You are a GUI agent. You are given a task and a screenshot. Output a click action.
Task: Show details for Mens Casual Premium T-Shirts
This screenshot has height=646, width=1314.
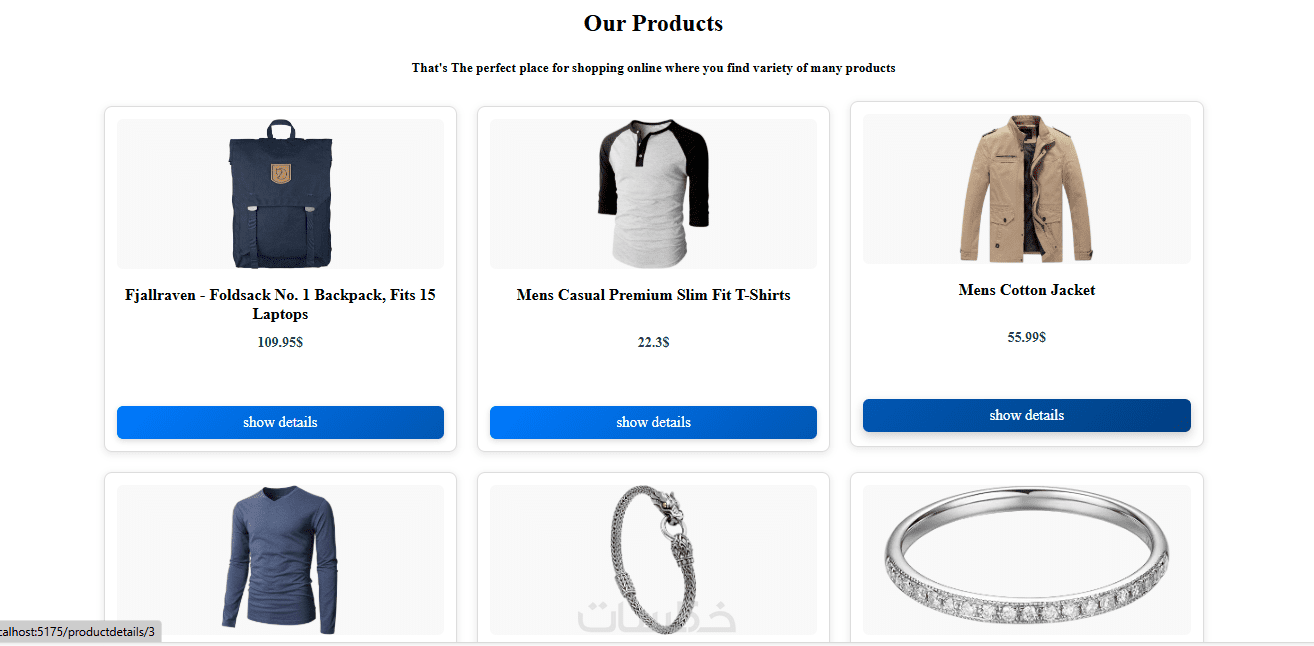(653, 422)
